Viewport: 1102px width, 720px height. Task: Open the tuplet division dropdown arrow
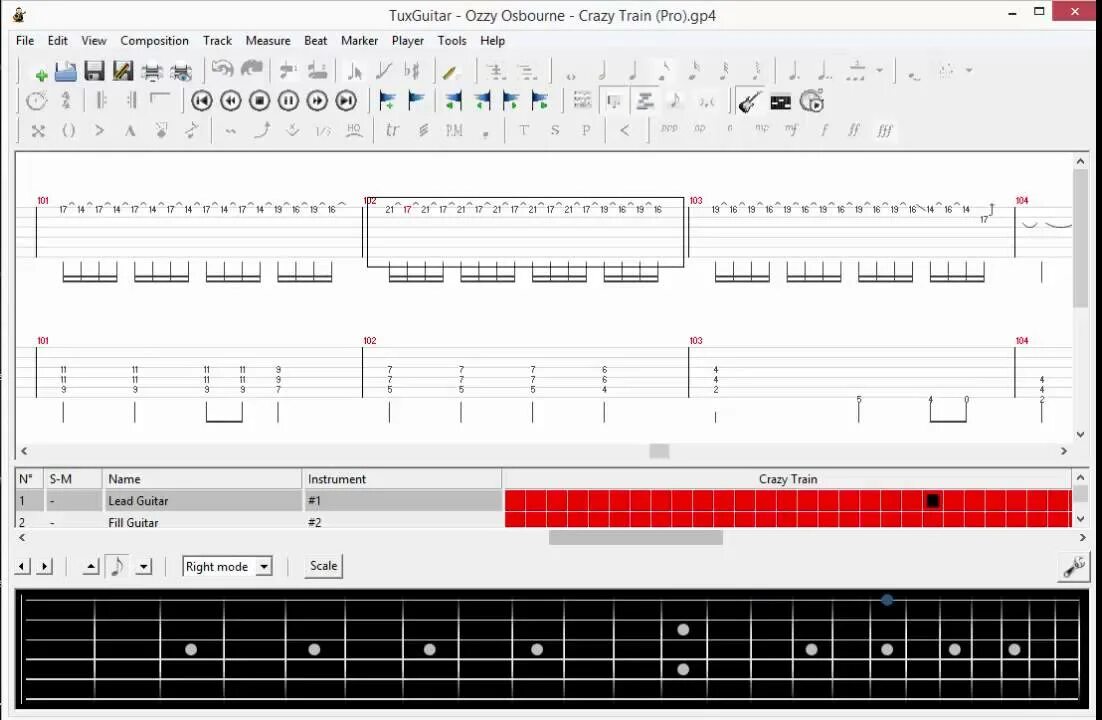(879, 70)
